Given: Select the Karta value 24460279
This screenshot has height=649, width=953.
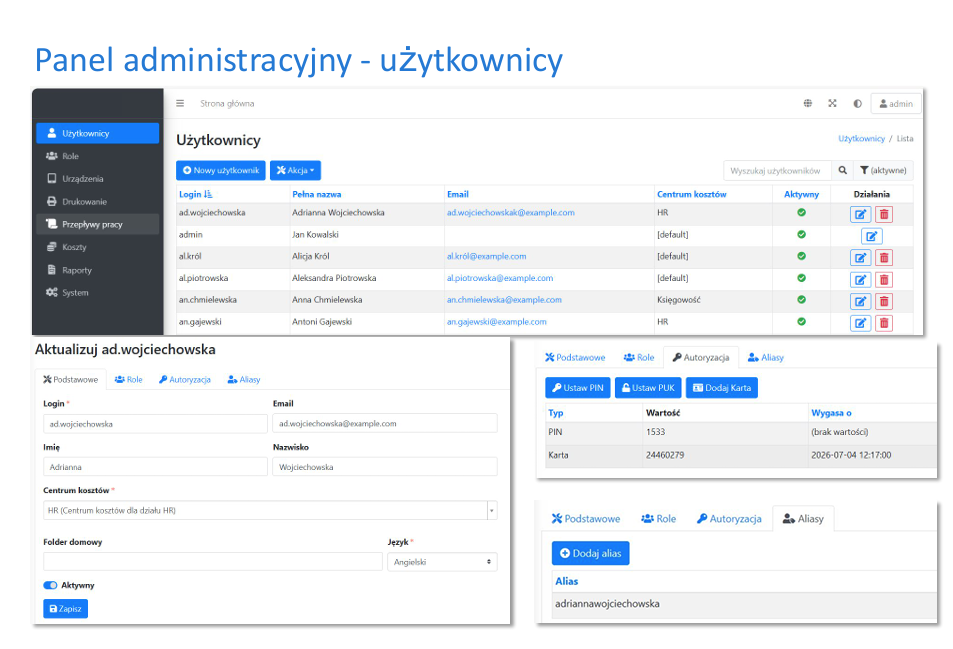Looking at the screenshot, I should pyautogui.click(x=665, y=455).
